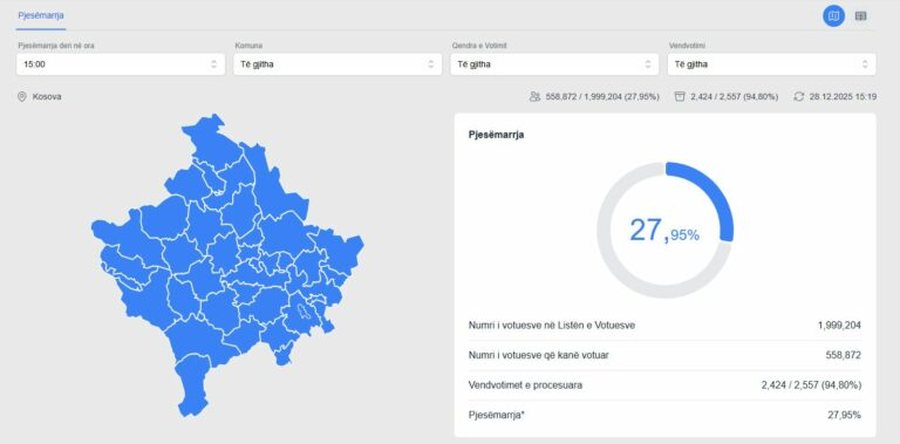
Task: Click the 558,872 / 1,999,204 (27,95%) header stat
Action: (x=602, y=96)
